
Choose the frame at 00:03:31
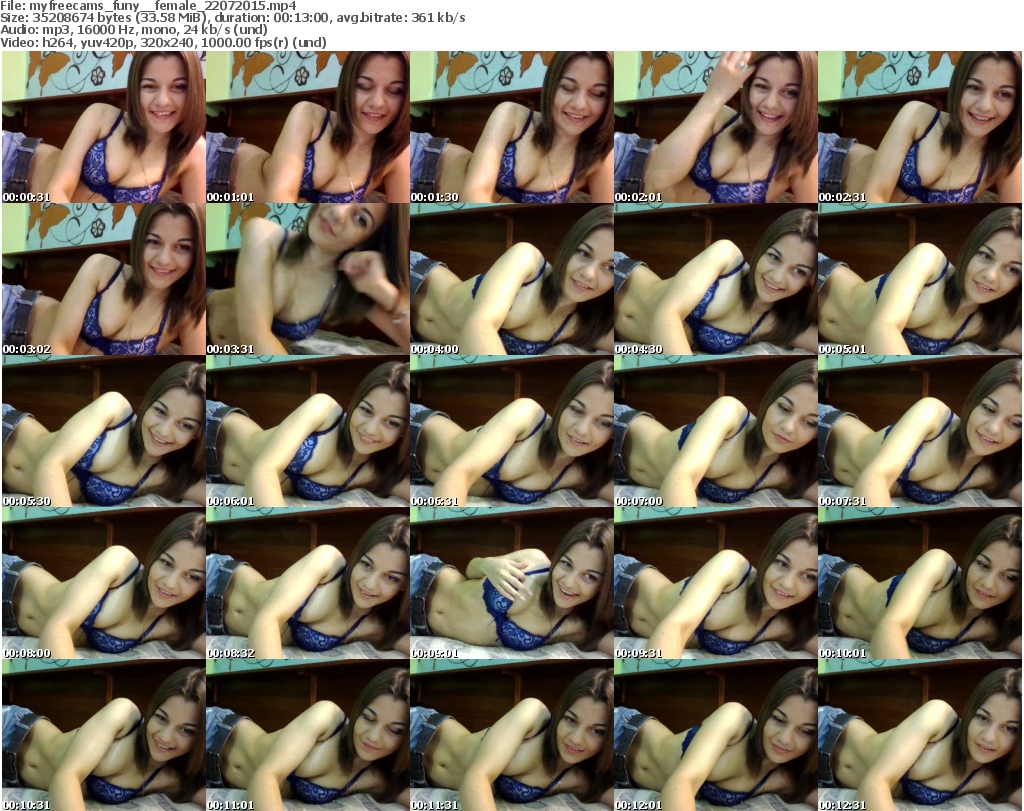[x=308, y=279]
